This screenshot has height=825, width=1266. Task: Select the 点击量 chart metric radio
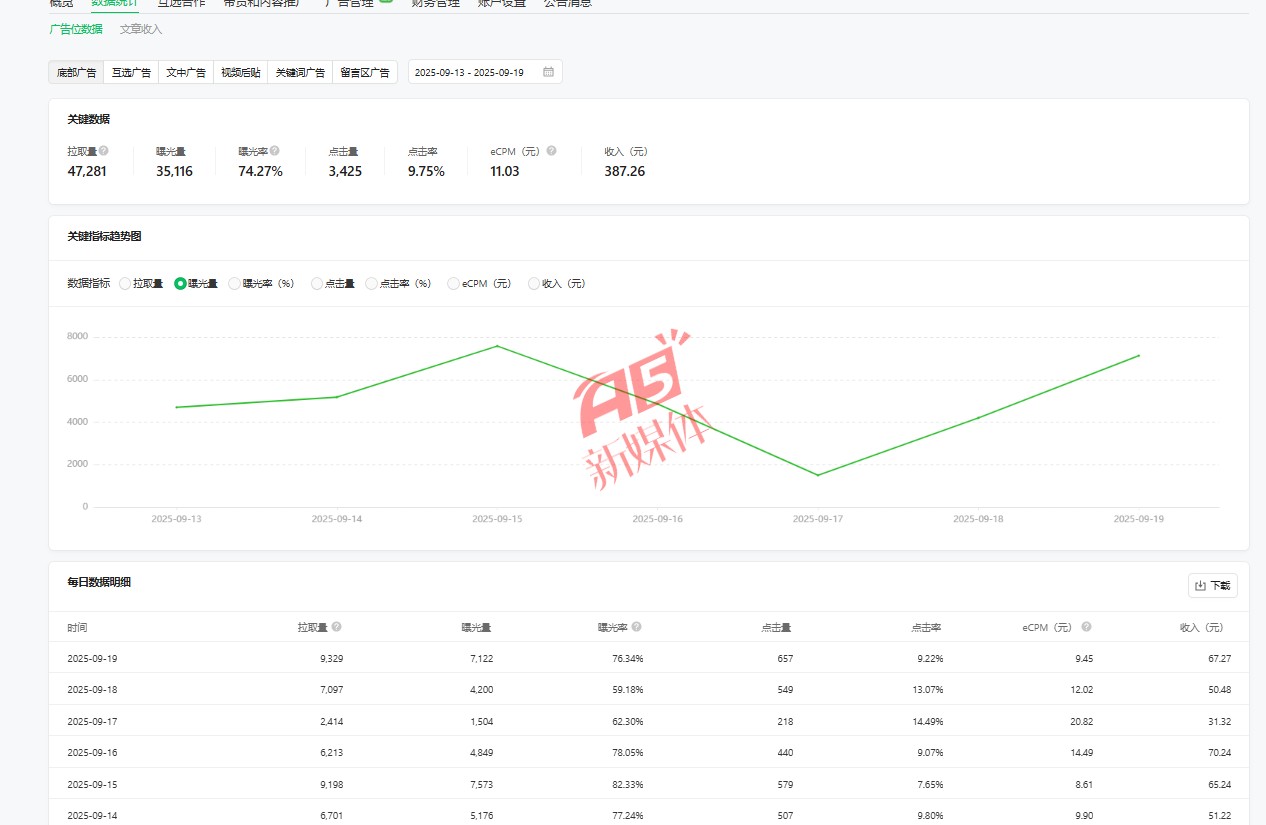click(317, 284)
